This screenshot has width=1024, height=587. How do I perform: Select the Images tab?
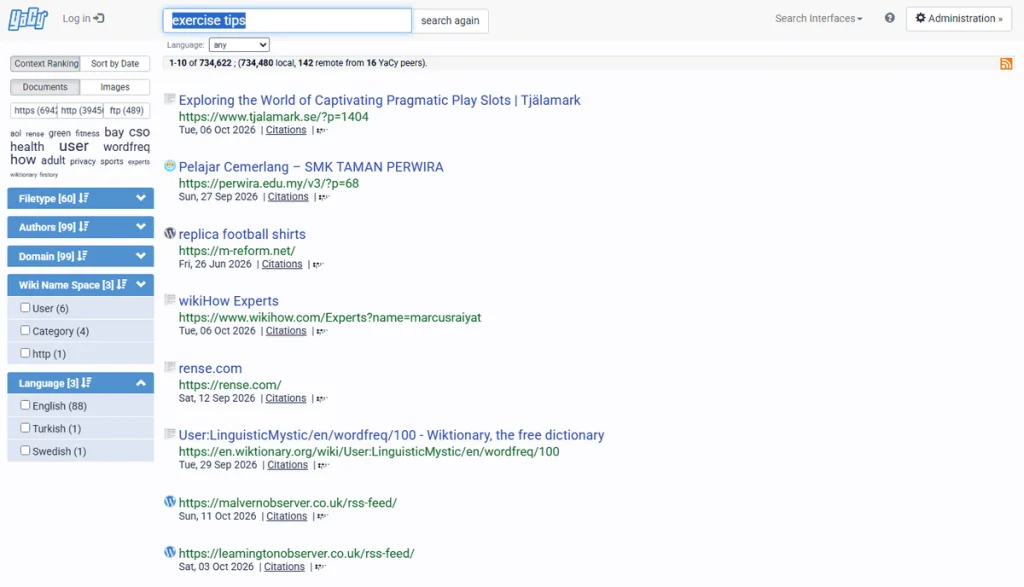[115, 87]
